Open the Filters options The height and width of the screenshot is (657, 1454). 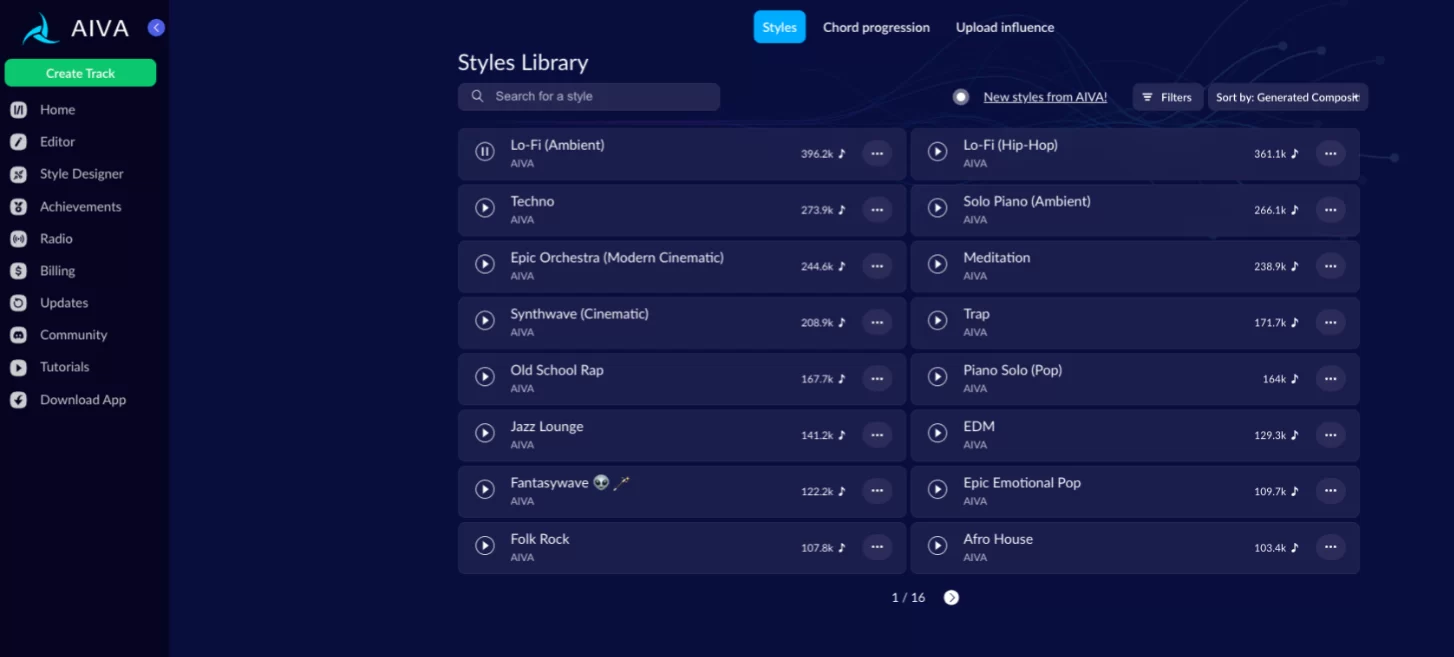1167,97
